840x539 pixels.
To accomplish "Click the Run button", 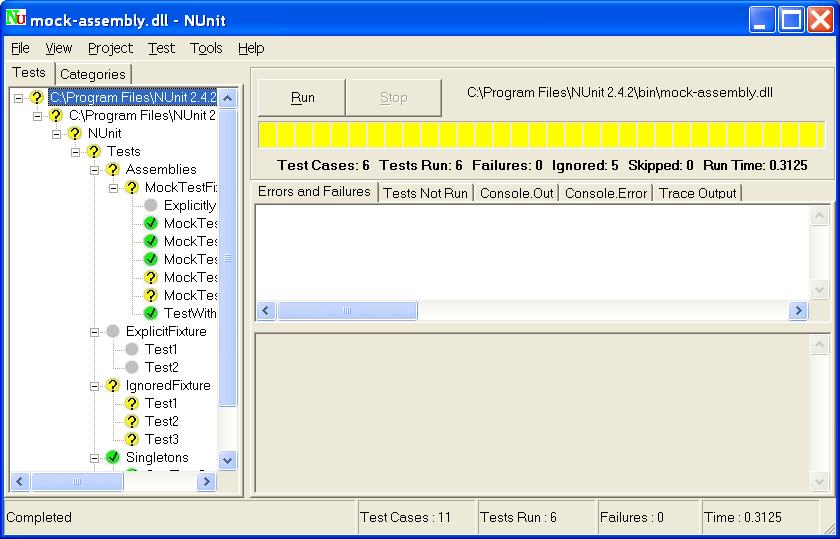I will tap(302, 98).
